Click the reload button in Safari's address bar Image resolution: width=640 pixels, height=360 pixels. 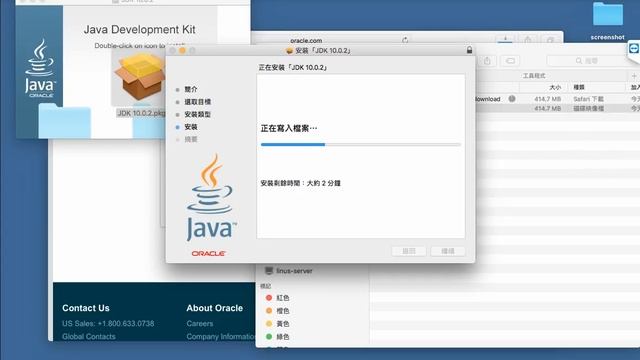click(405, 40)
